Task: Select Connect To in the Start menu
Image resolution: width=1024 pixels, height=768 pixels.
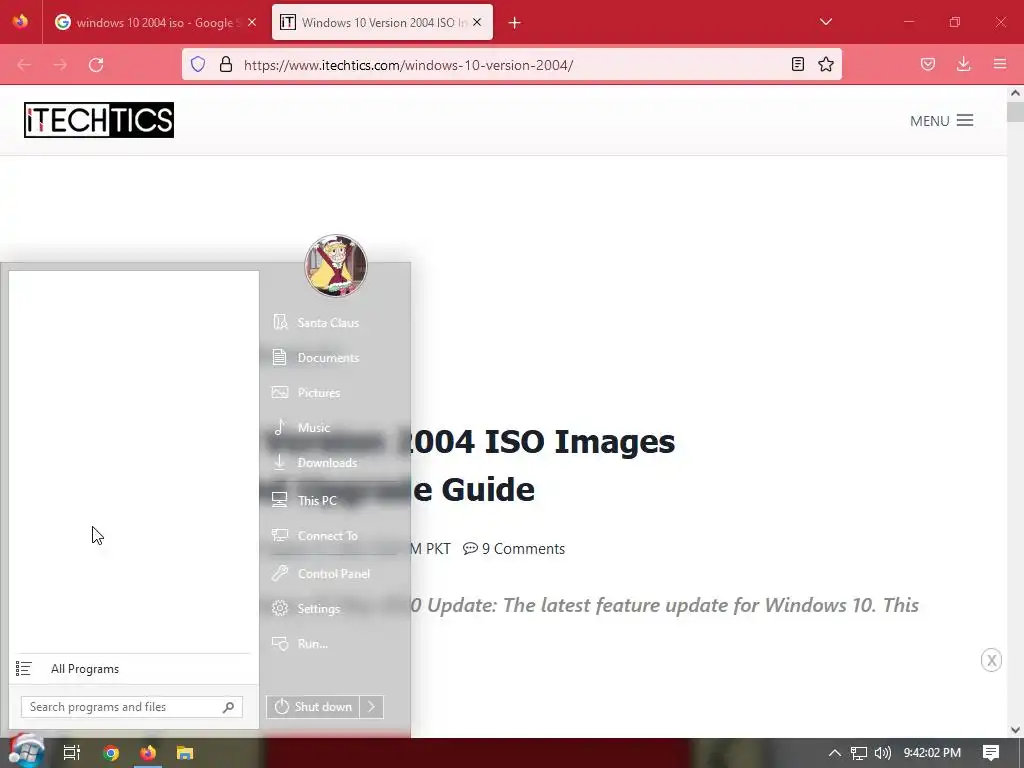Action: point(328,536)
